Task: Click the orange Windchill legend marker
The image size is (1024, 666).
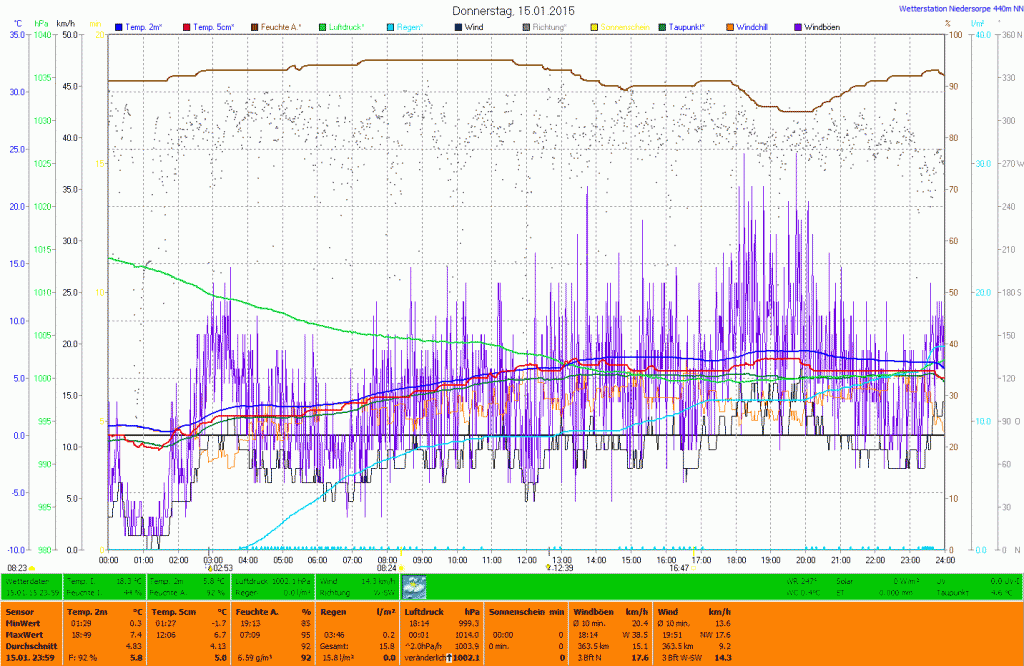Action: pos(730,26)
